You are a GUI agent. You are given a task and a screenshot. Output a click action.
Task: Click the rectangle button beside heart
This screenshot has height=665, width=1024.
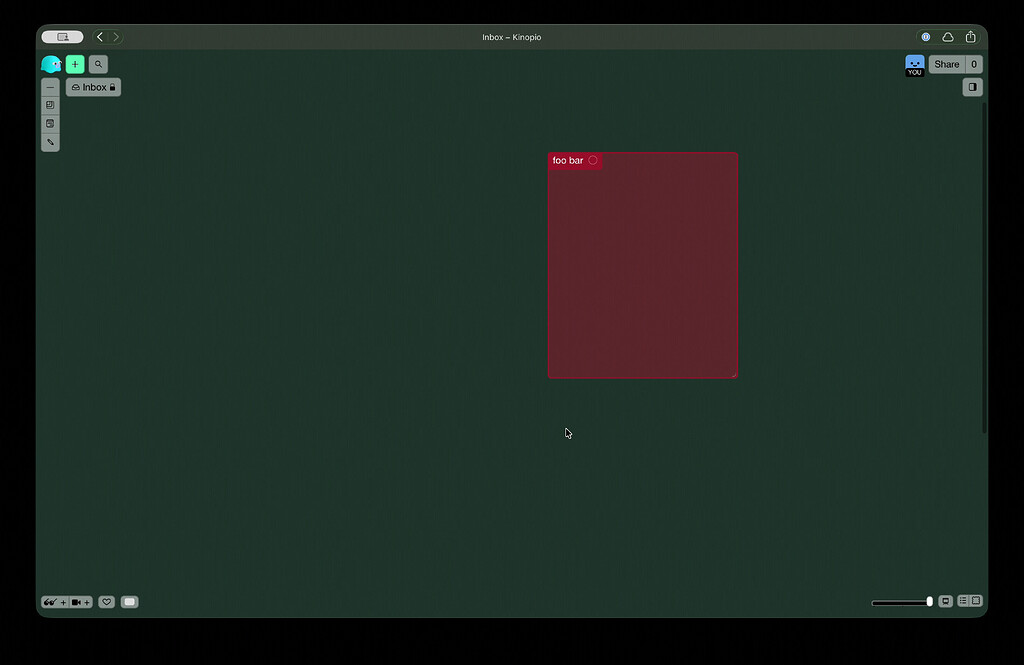pos(129,602)
